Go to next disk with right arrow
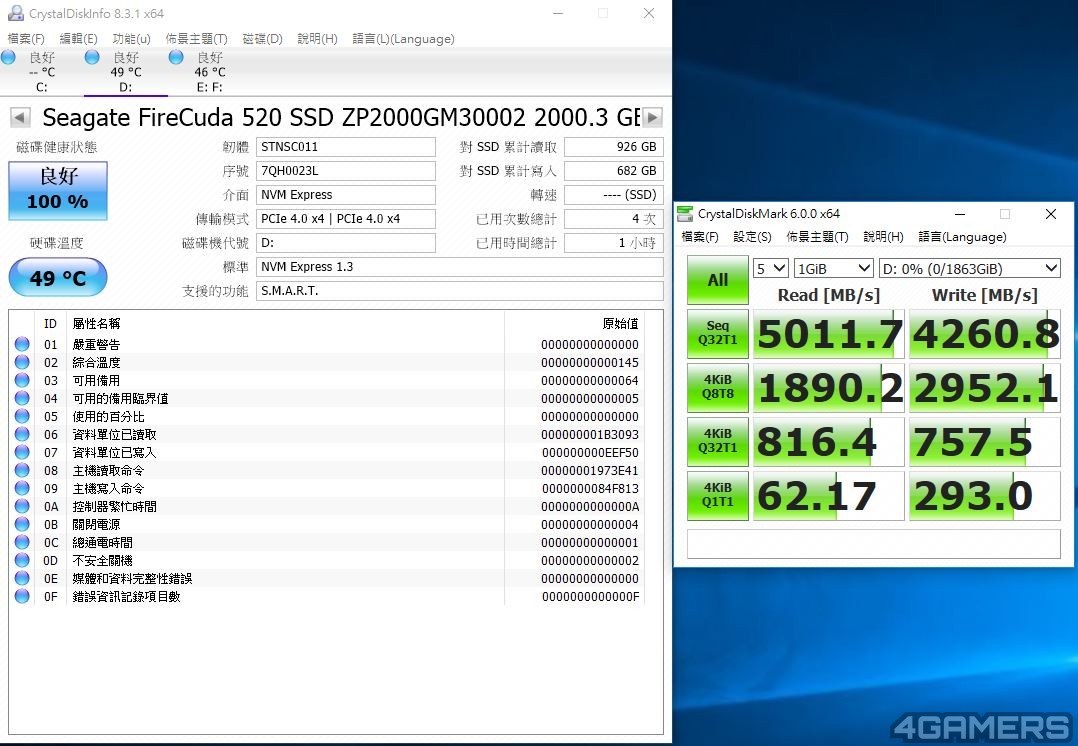 (x=652, y=118)
